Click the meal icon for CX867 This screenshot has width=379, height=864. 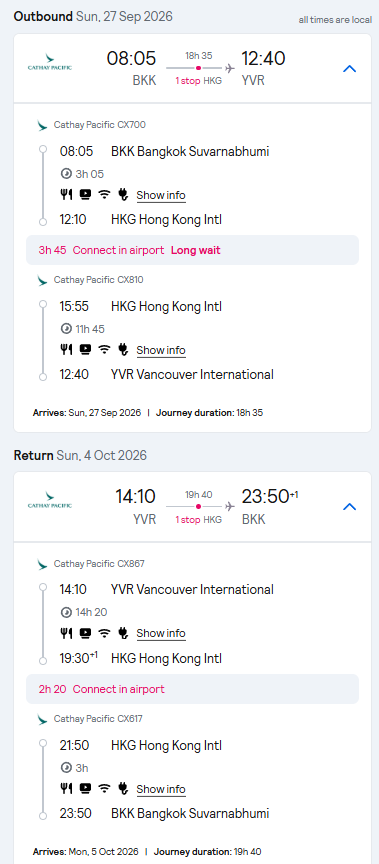[66, 633]
